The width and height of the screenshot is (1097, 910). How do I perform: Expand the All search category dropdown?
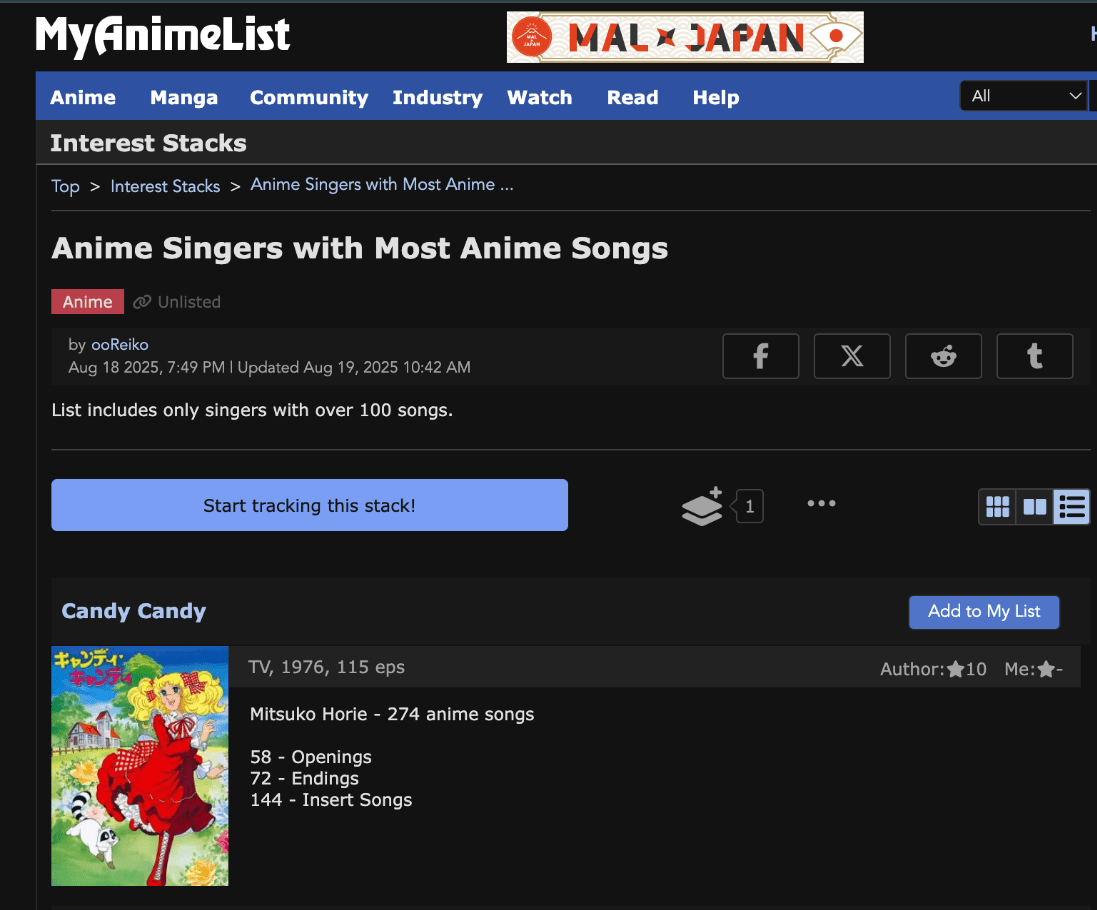point(1024,96)
